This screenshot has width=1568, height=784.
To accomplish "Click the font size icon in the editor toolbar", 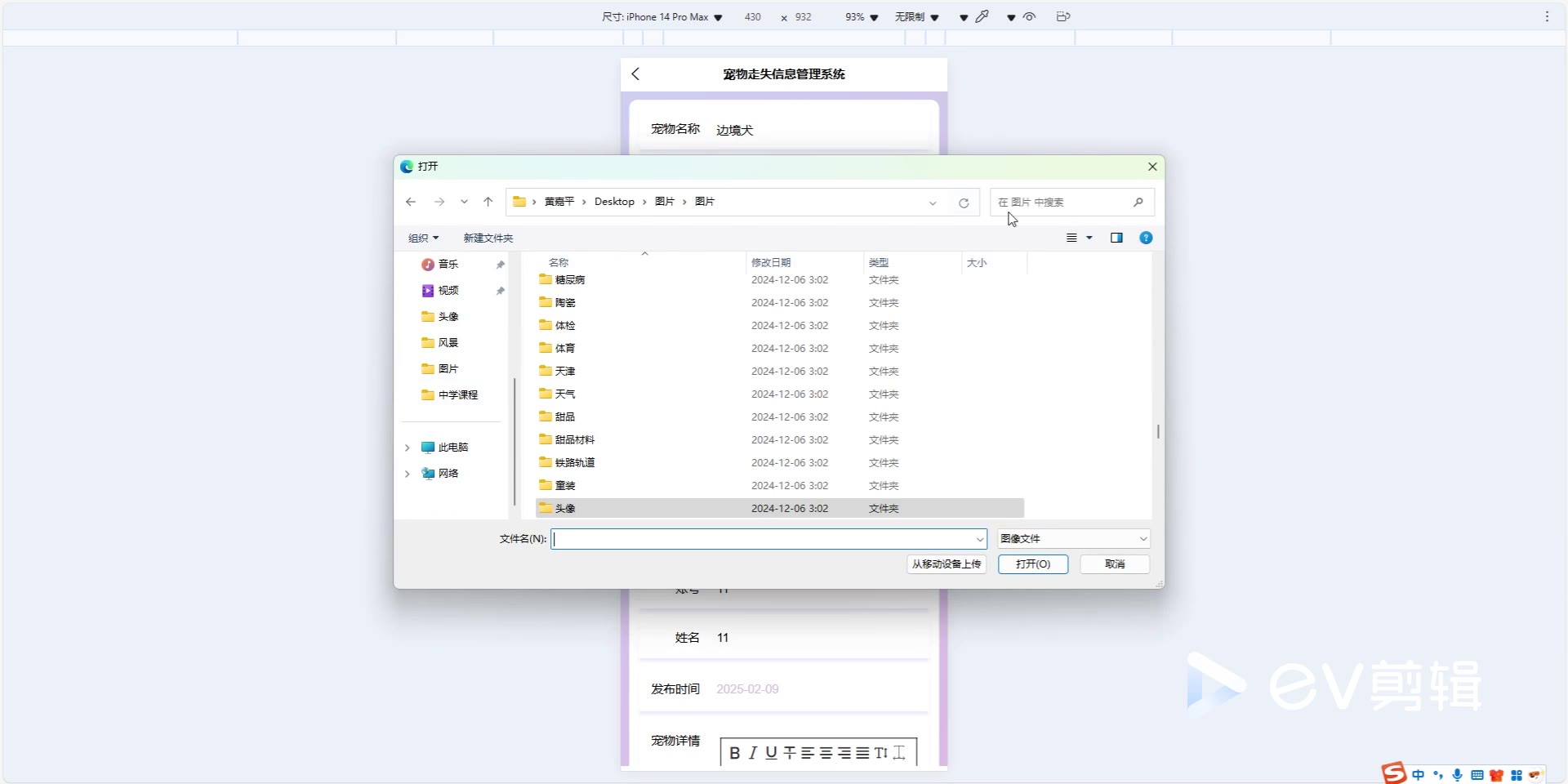I will click(880, 753).
